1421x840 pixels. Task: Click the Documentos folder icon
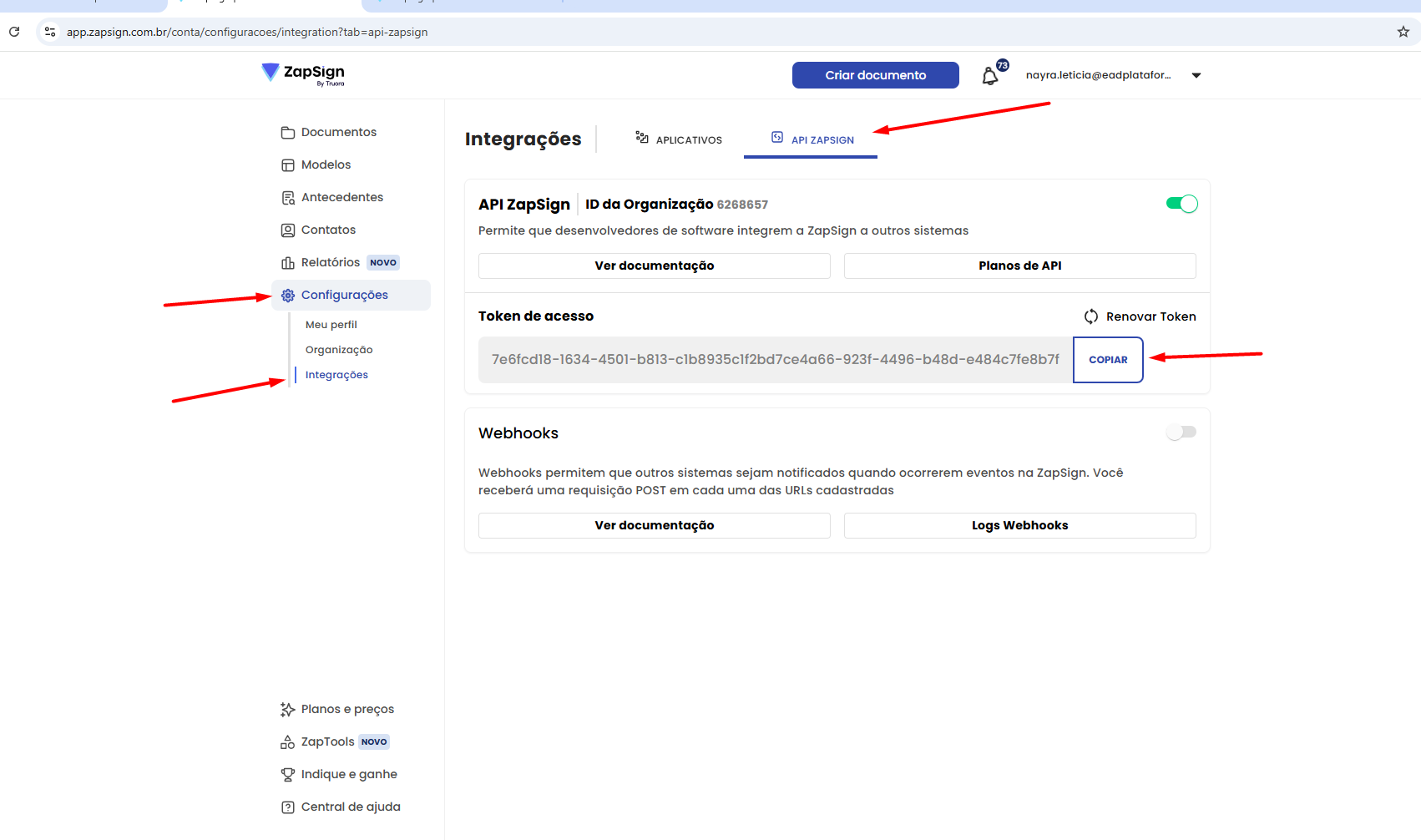pyautogui.click(x=288, y=133)
